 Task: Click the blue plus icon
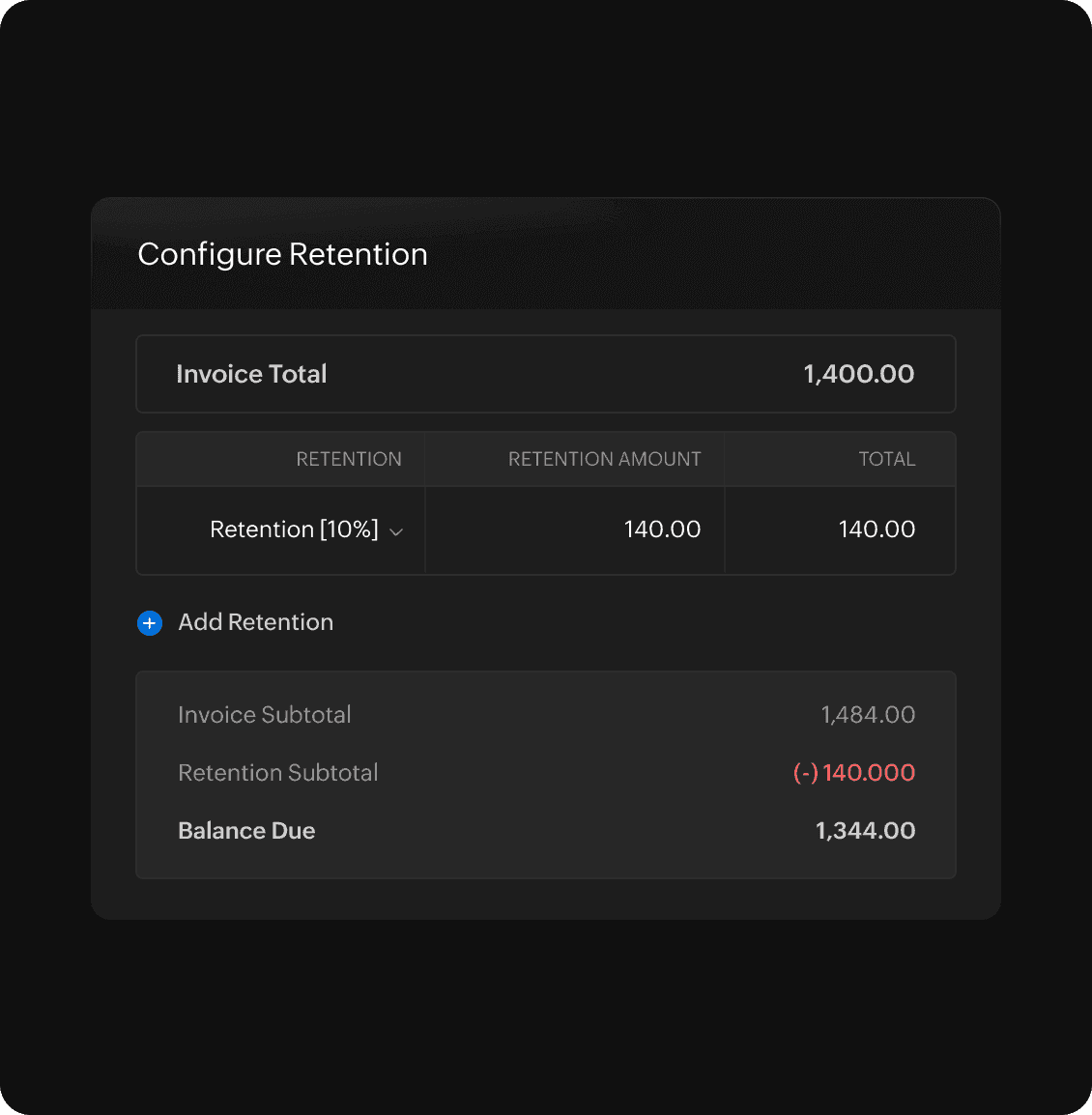[x=150, y=623]
